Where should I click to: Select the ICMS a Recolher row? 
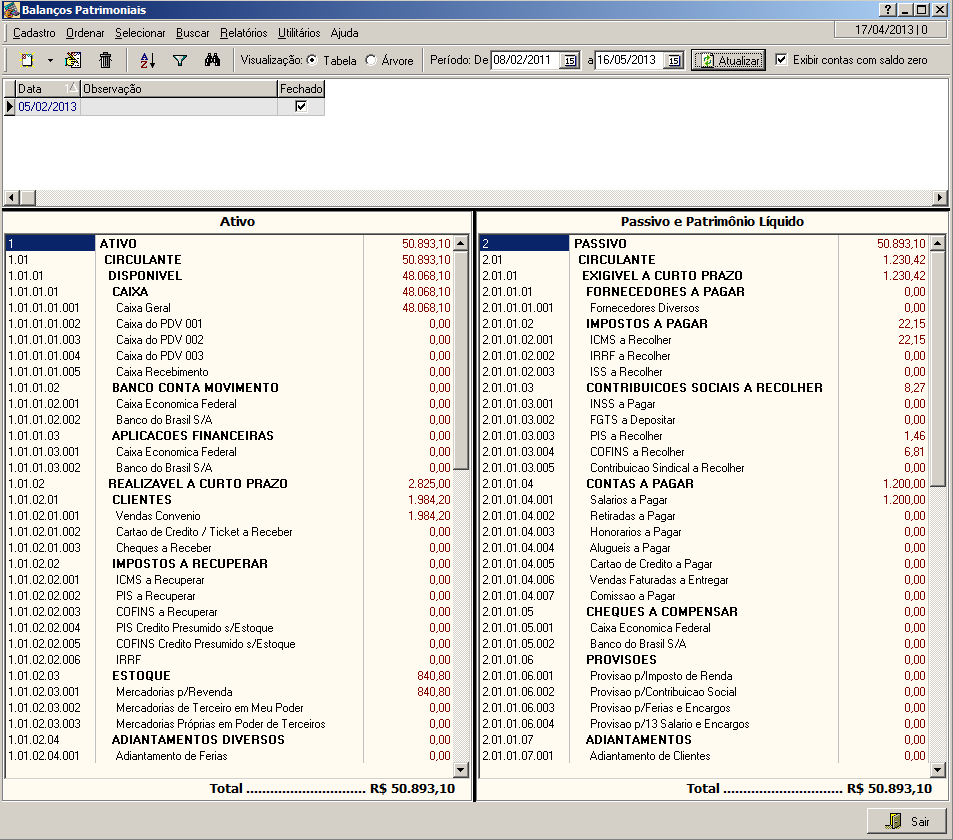tap(704, 340)
